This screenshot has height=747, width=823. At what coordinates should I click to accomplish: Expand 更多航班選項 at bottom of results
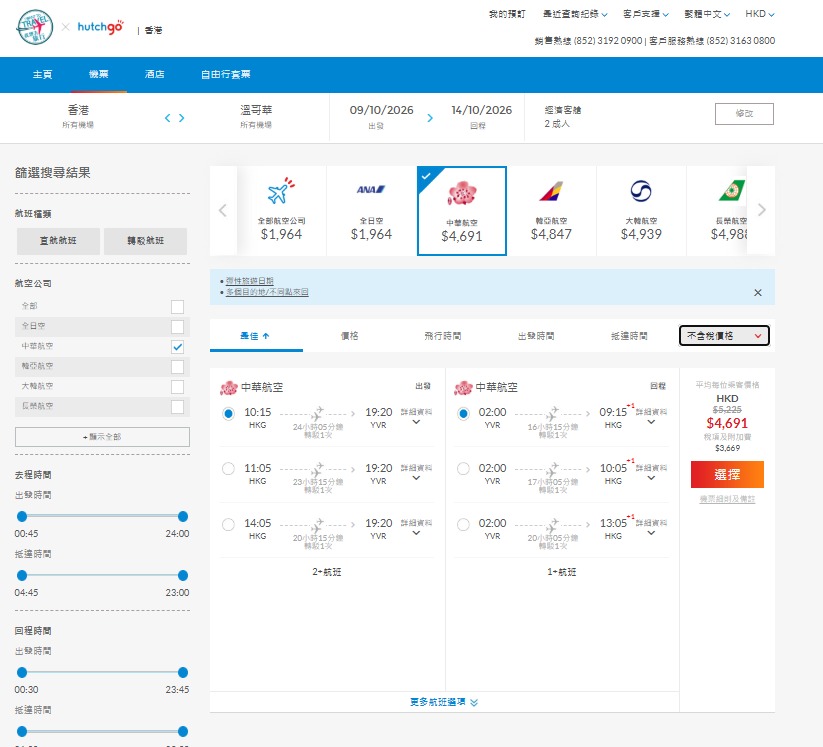coord(444,702)
